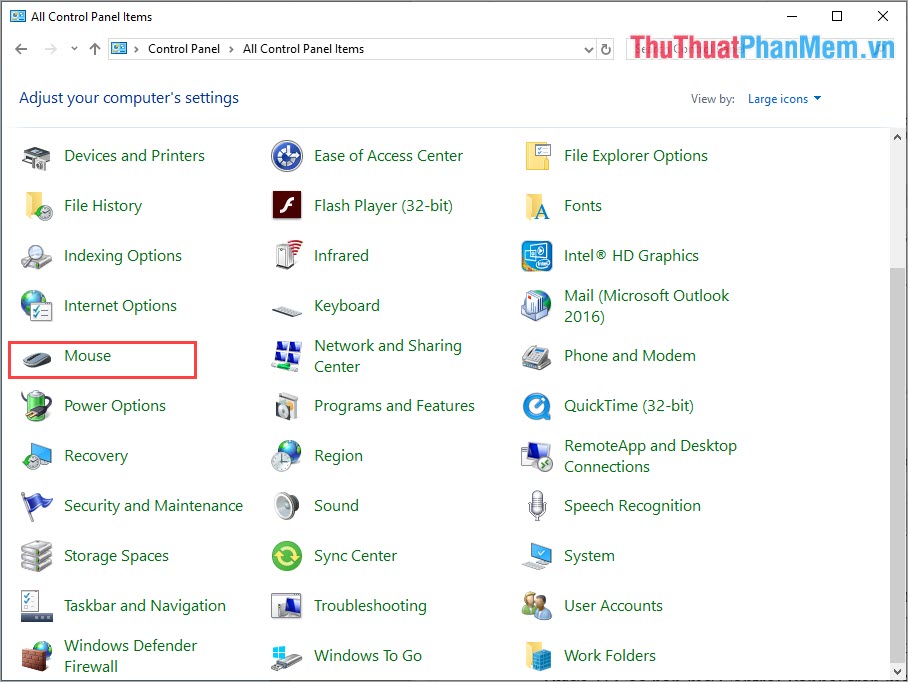Open the Mouse icon
The image size is (908, 682).
click(37, 357)
